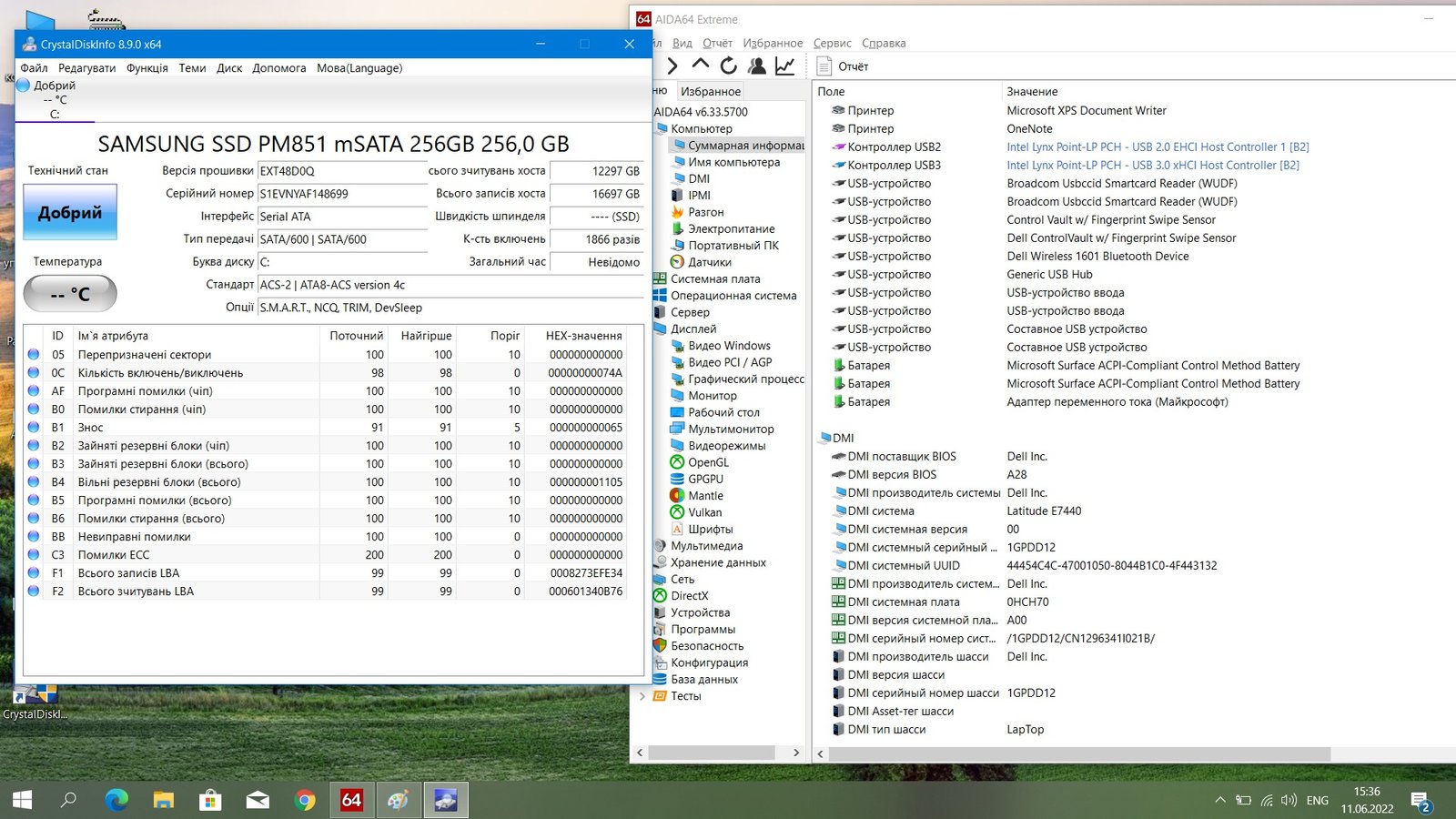The width and height of the screenshot is (1456, 819).
Task: Open Отчёт menu in AIDA64 menu bar
Action: [x=717, y=43]
